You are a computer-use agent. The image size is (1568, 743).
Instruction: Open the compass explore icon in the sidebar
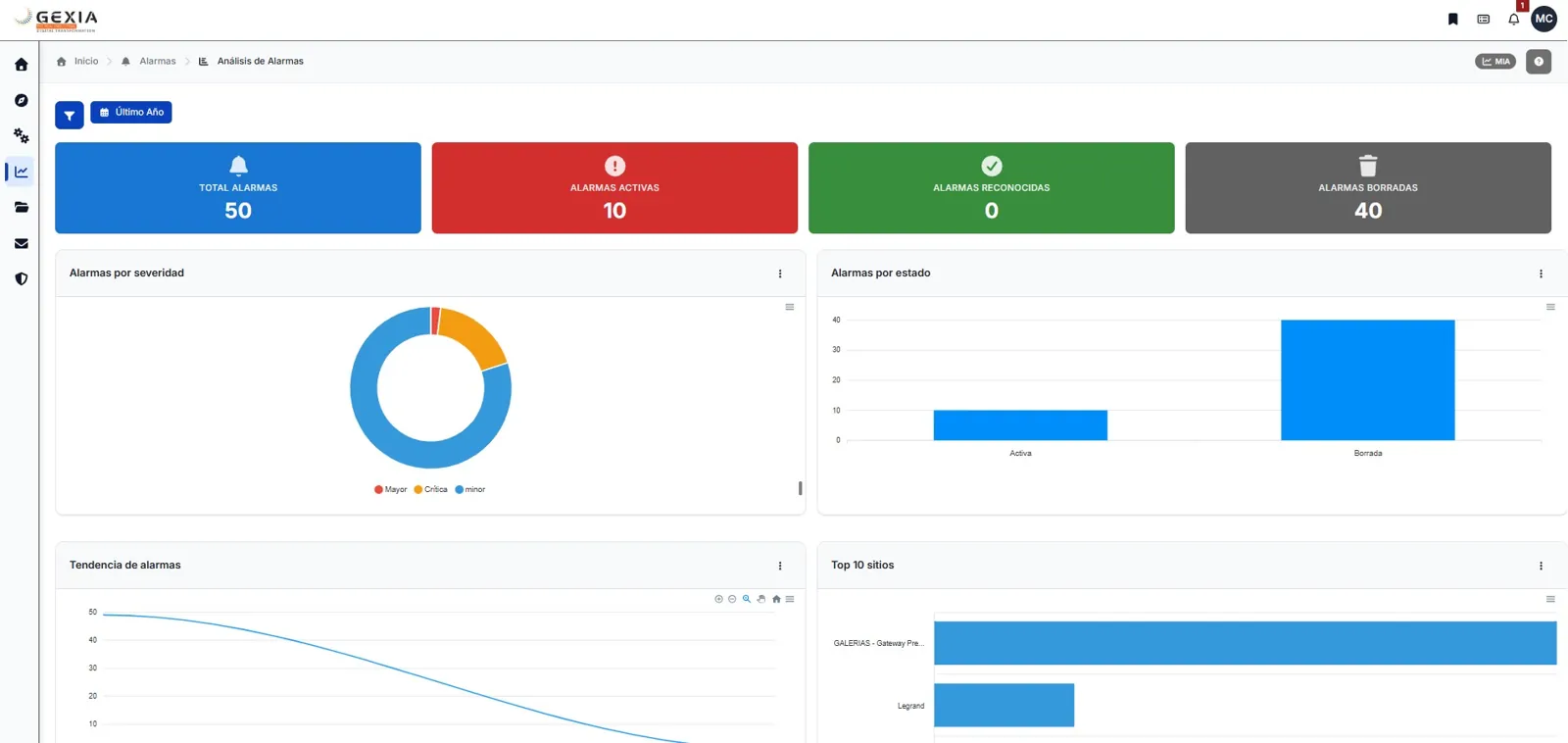[x=21, y=100]
